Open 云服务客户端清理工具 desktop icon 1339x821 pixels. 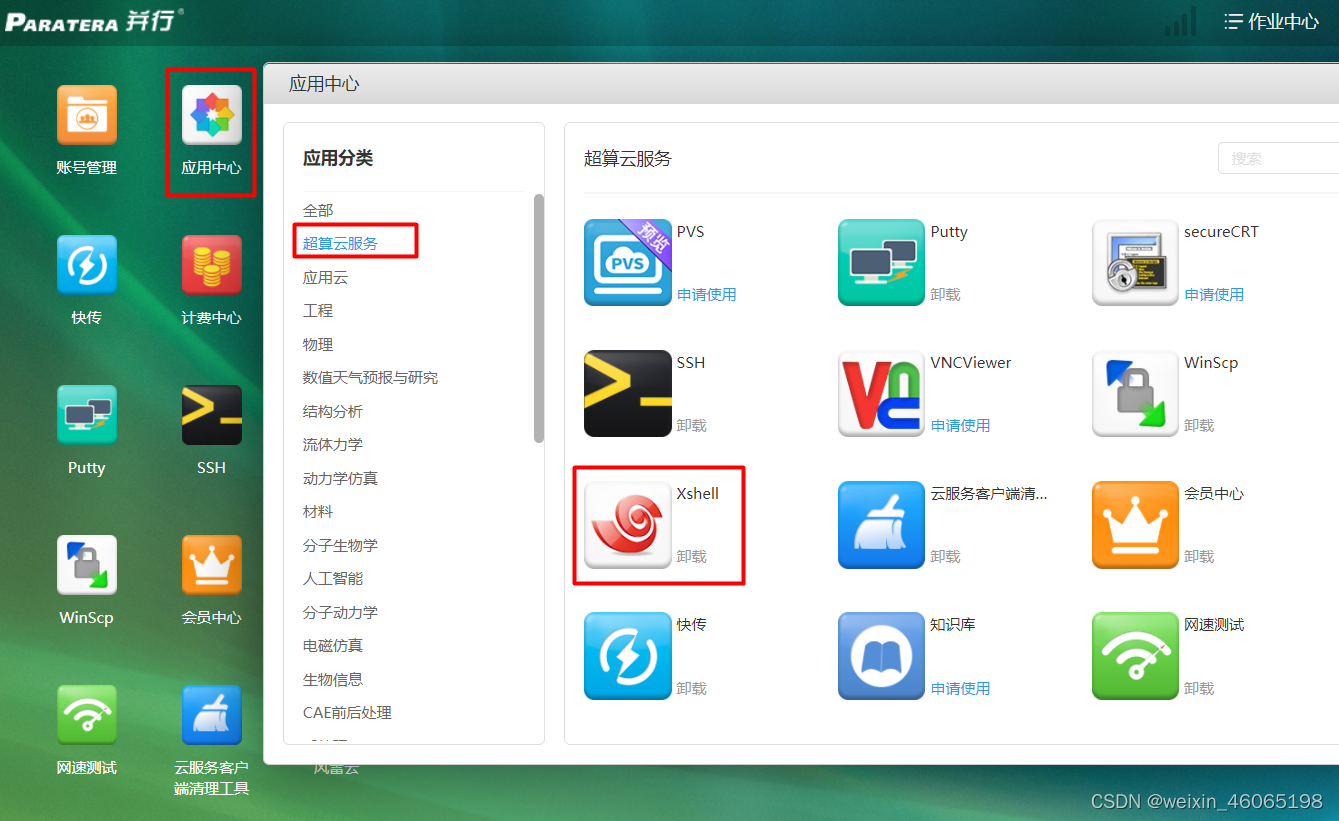pos(211,715)
